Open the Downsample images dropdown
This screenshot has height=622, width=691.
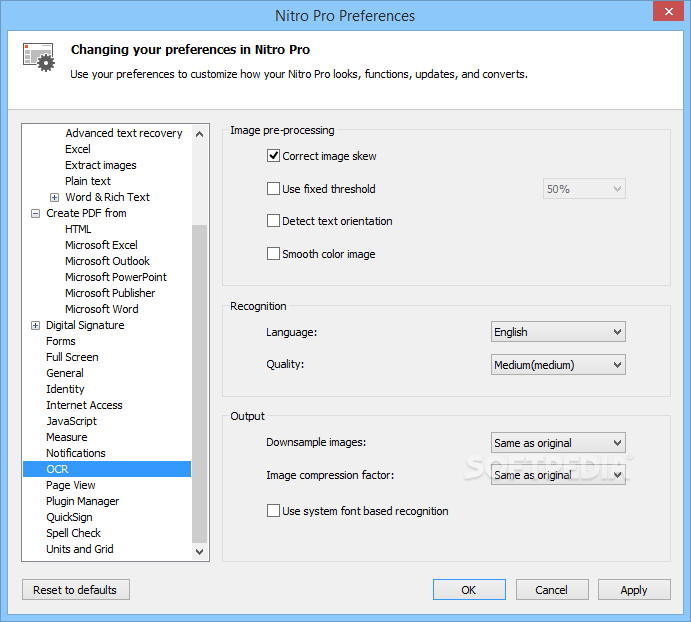[558, 442]
